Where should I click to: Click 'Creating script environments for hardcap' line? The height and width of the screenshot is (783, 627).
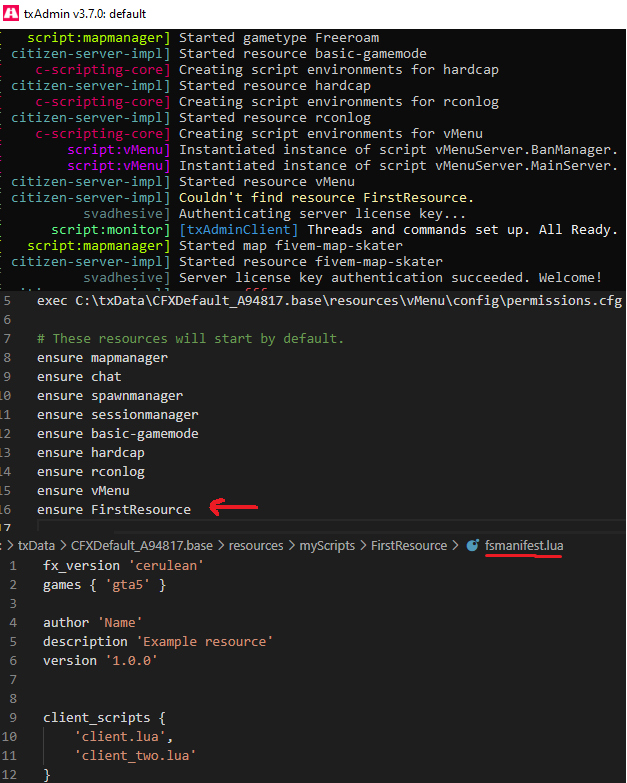click(x=338, y=69)
